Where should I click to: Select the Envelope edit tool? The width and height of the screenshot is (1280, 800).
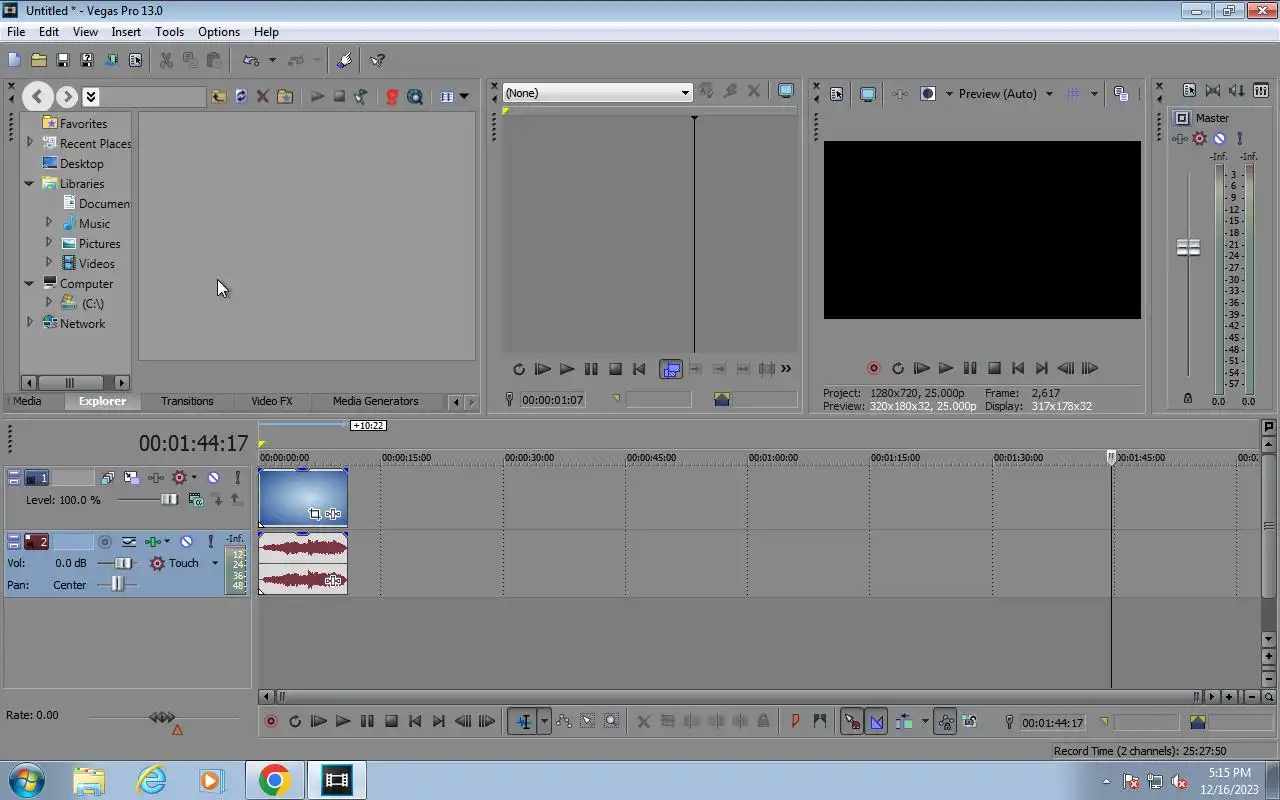click(563, 721)
